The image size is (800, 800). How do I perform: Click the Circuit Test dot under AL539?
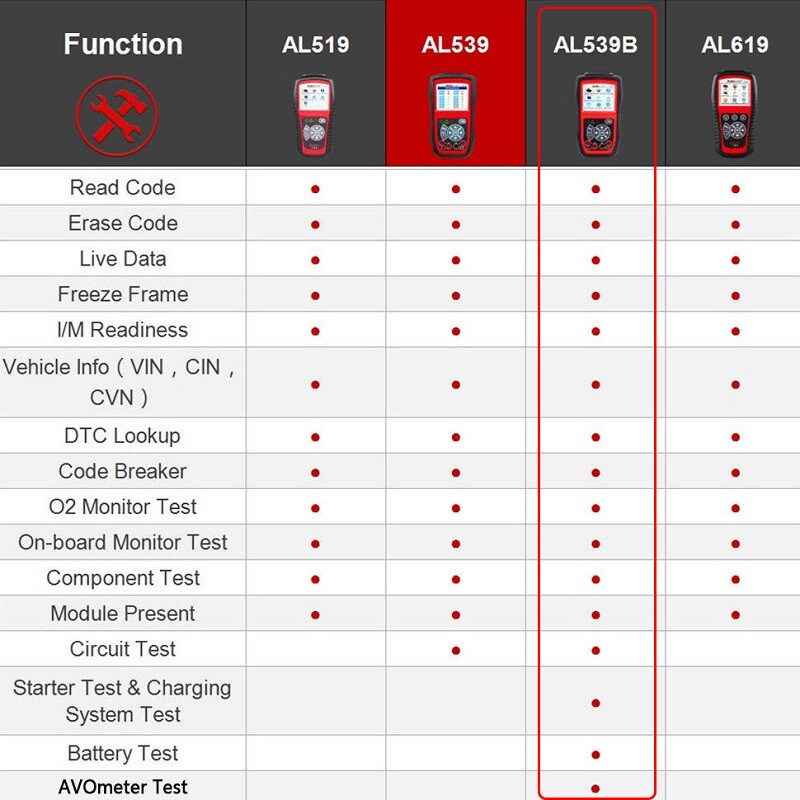[456, 651]
